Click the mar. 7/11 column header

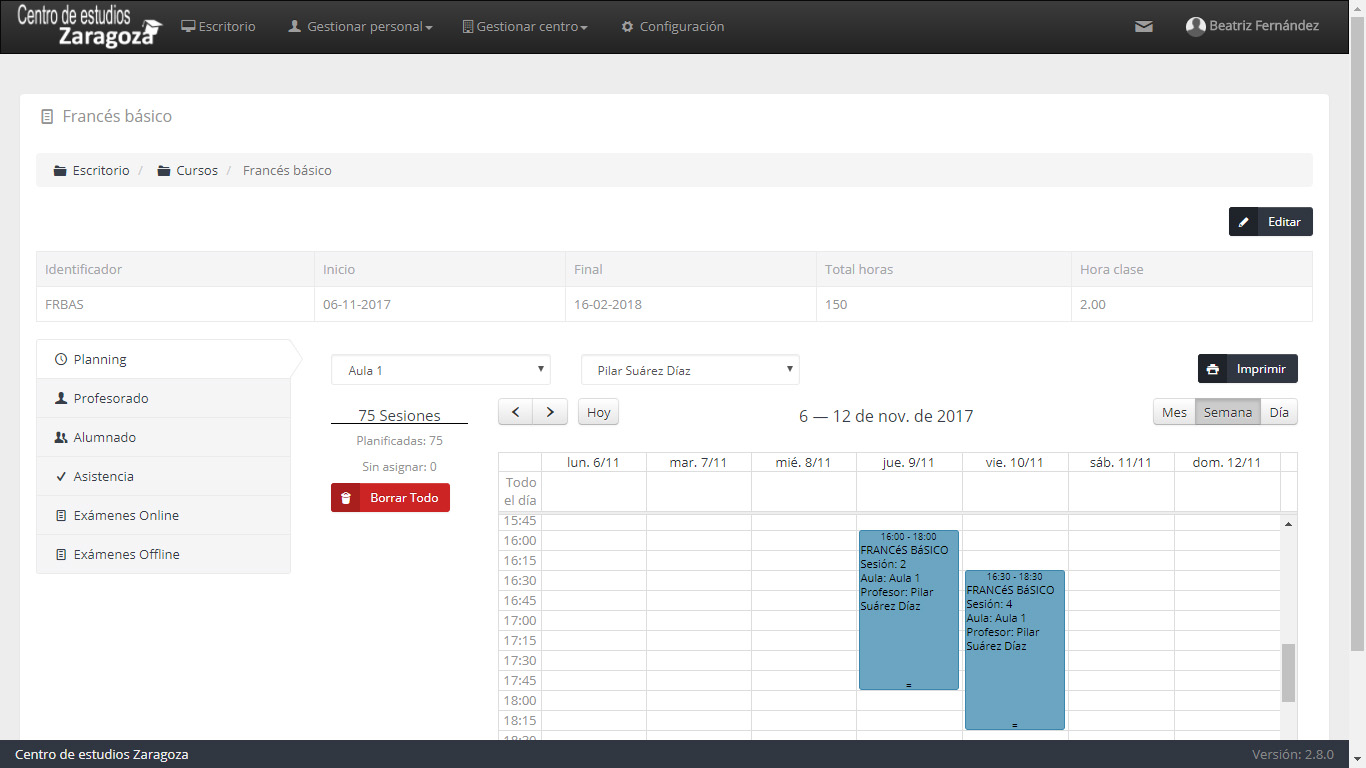click(x=699, y=462)
